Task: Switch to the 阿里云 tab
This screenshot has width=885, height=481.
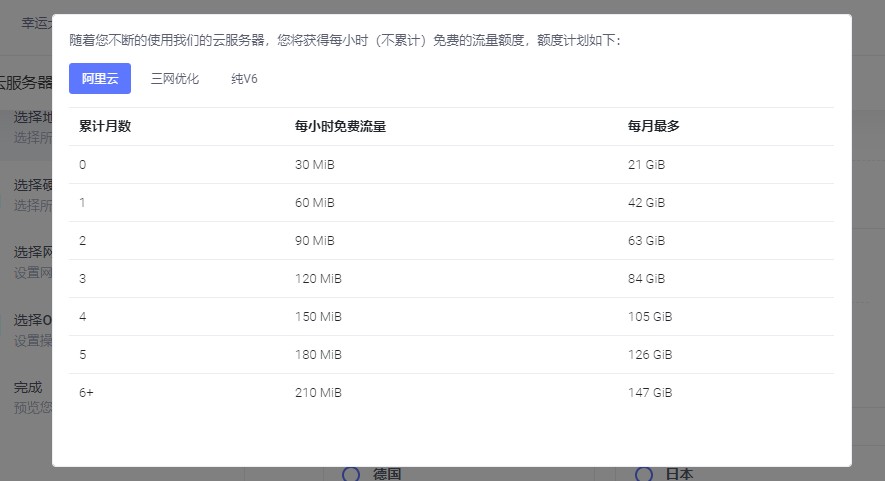Action: pyautogui.click(x=100, y=78)
